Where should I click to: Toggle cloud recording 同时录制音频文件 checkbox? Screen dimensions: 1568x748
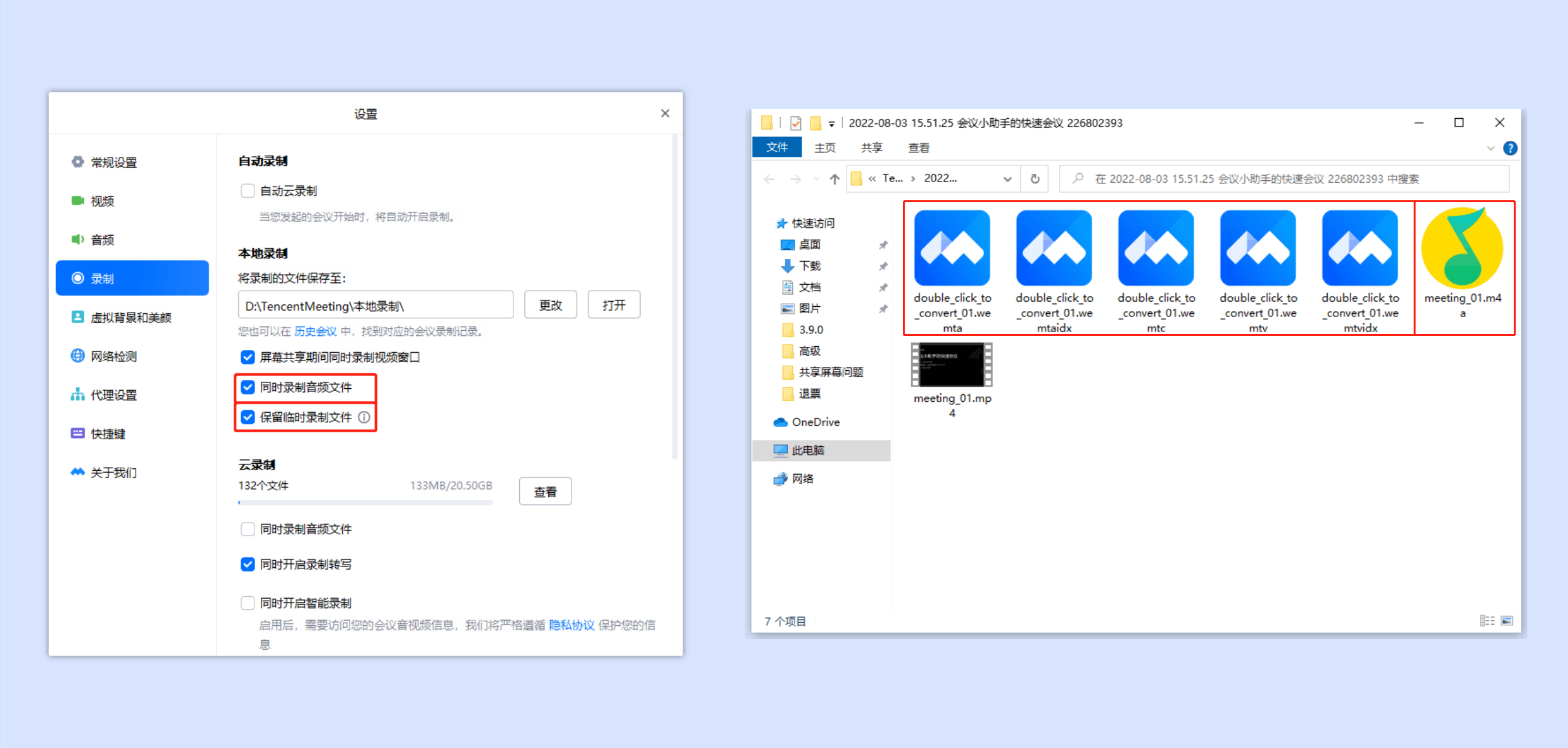tap(247, 529)
